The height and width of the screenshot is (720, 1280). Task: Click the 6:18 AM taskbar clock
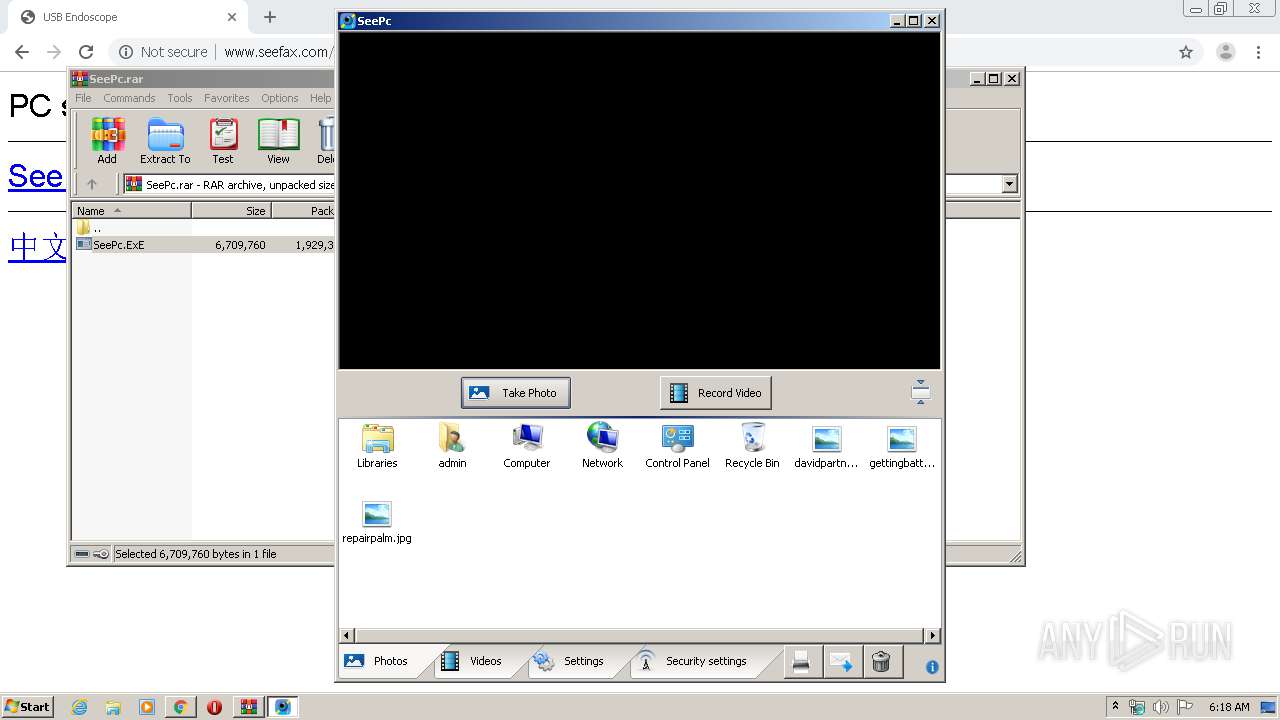coord(1229,707)
